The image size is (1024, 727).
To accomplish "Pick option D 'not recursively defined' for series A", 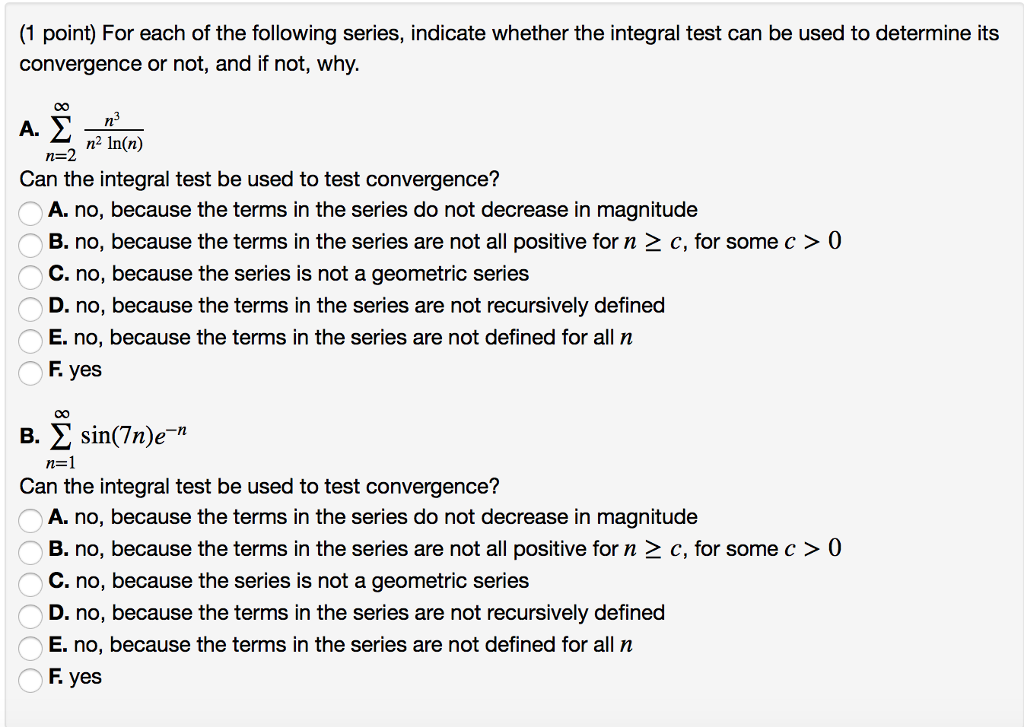I will coord(29,305).
